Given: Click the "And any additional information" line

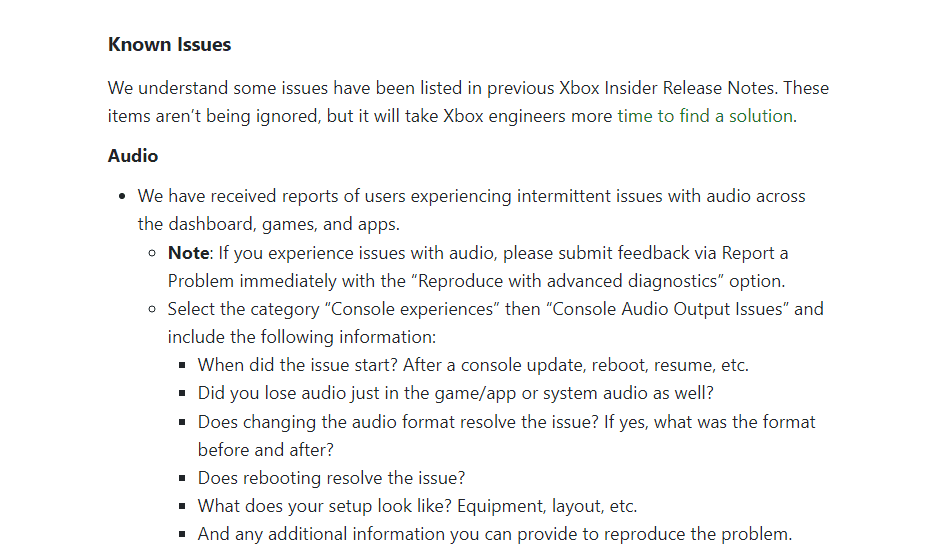Looking at the screenshot, I should click(x=495, y=533).
